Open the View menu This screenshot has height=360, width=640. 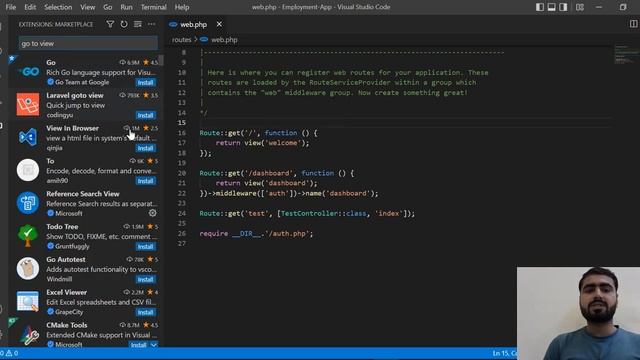coord(87,7)
